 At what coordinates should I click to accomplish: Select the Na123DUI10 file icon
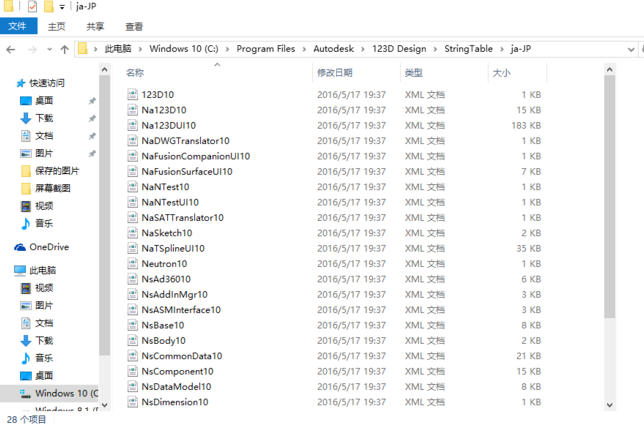132,125
